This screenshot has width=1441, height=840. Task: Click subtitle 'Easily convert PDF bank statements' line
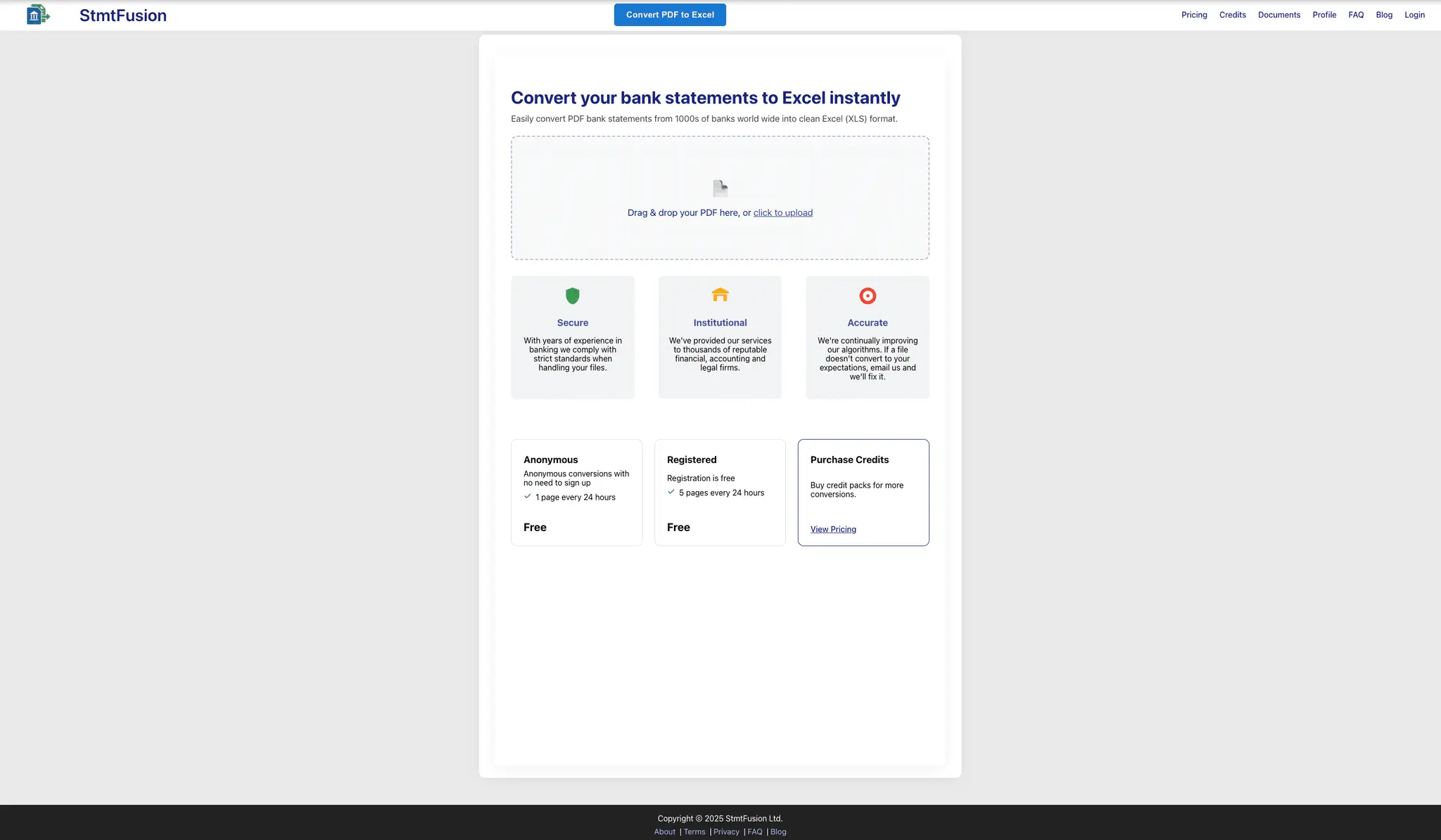(x=704, y=119)
